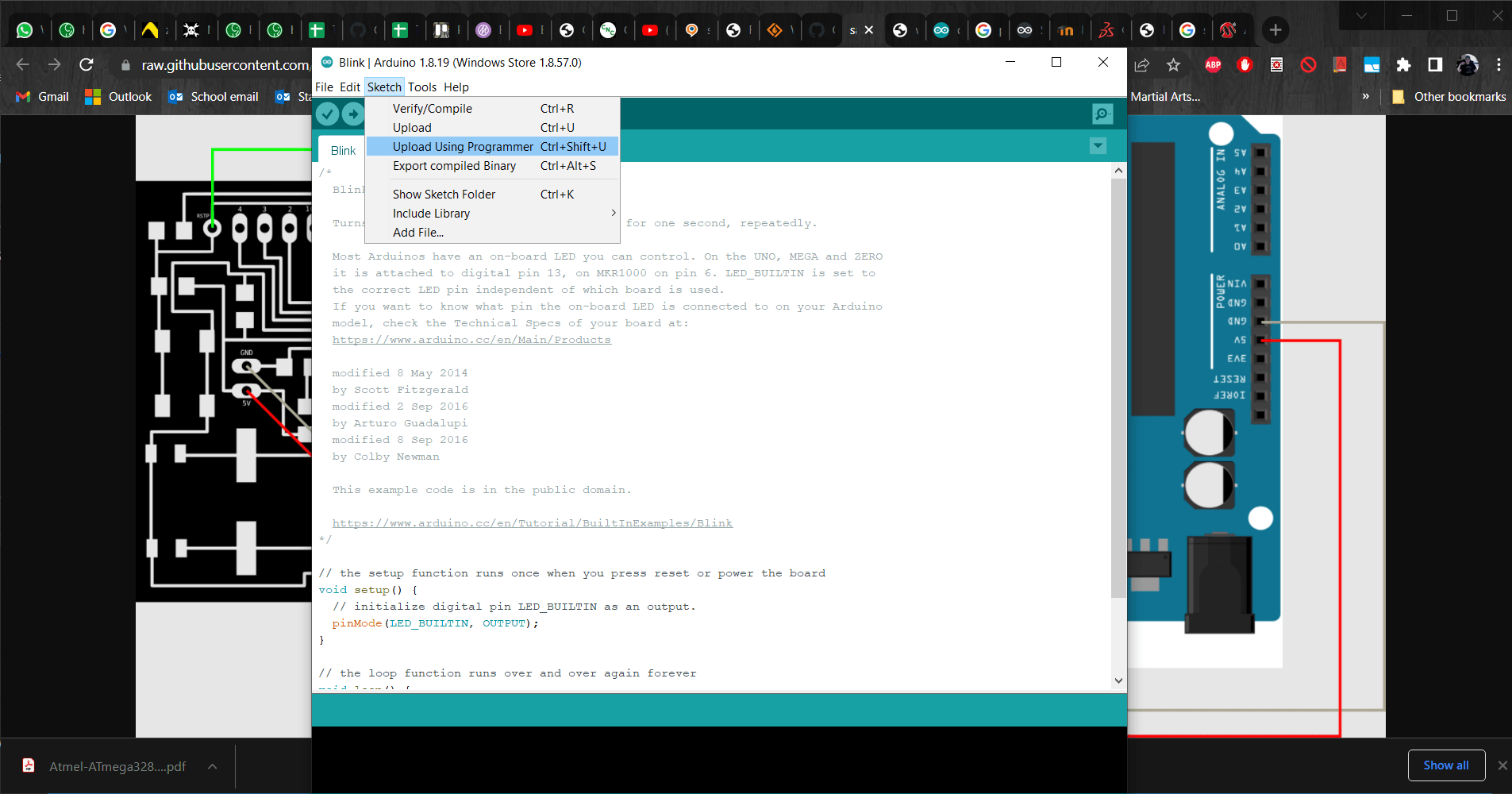Open the red stop-hand extension icon
This screenshot has width=1512, height=794.
click(1245, 65)
